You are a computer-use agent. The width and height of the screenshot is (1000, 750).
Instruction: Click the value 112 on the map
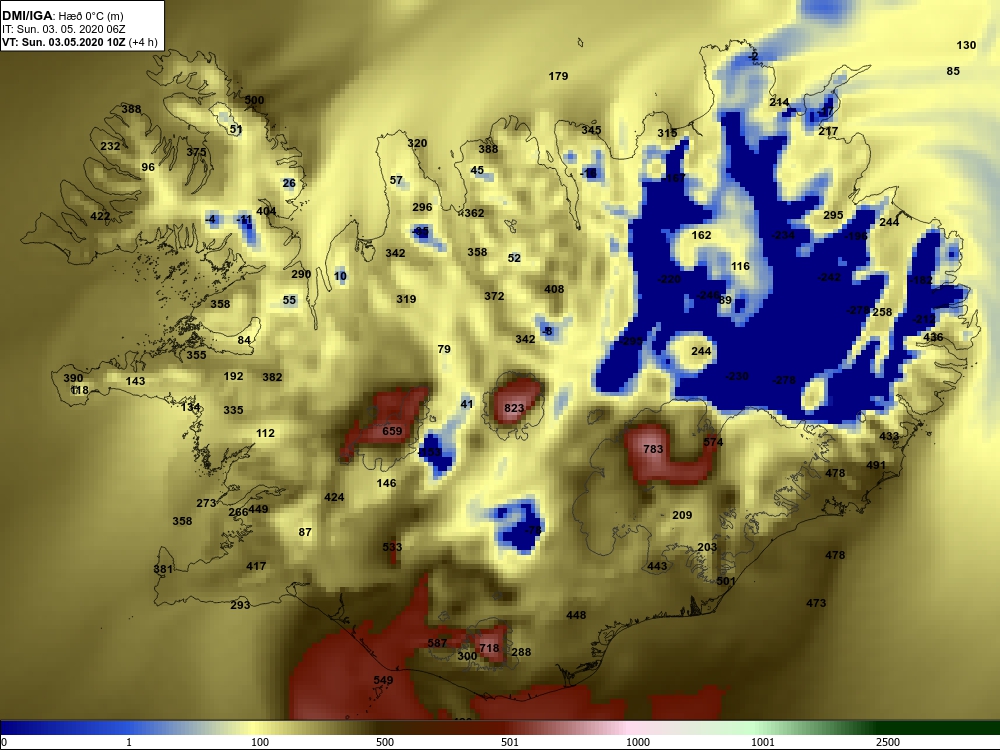pos(265,433)
